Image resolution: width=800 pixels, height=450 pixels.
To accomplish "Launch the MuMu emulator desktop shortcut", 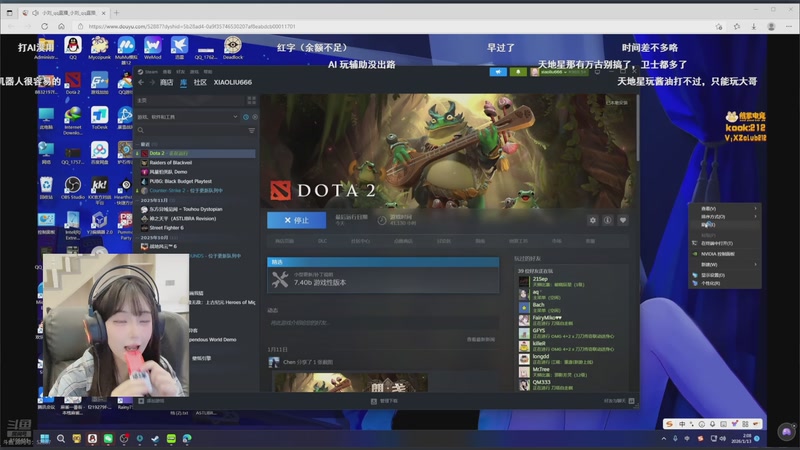I will tap(126, 49).
